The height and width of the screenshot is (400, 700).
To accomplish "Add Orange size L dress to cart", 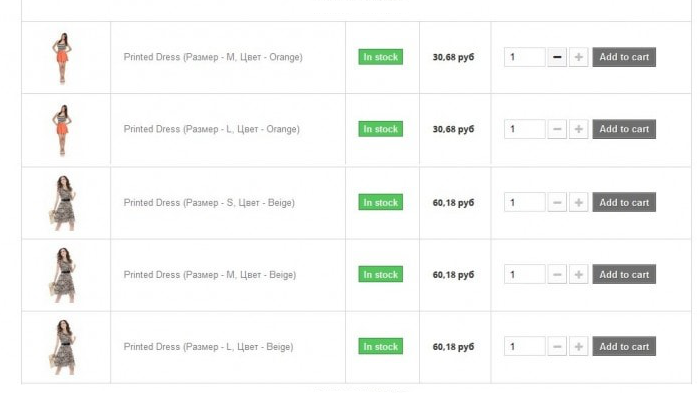I will pyautogui.click(x=624, y=129).
